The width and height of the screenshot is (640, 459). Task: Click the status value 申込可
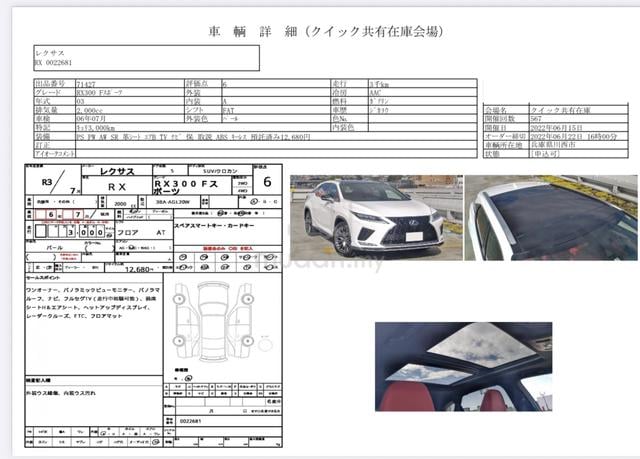point(545,154)
